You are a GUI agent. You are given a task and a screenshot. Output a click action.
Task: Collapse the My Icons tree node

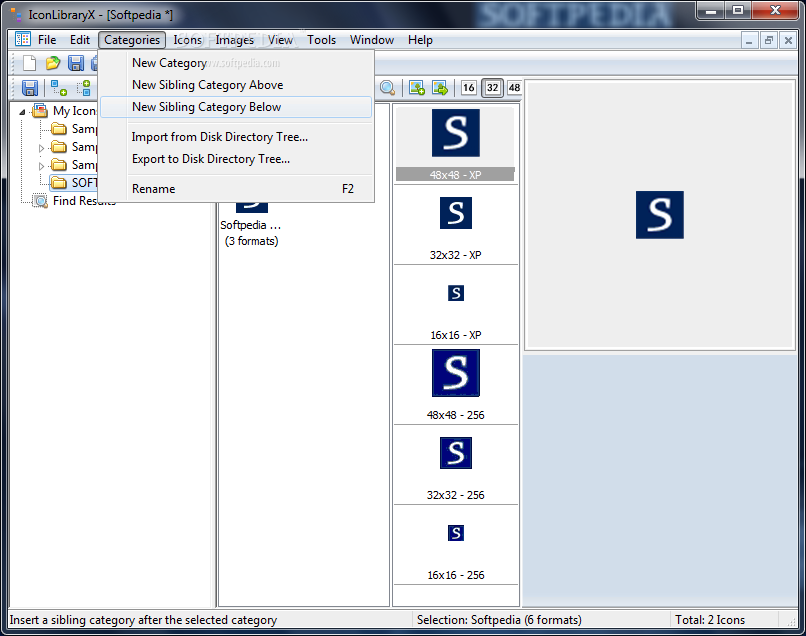(22, 112)
